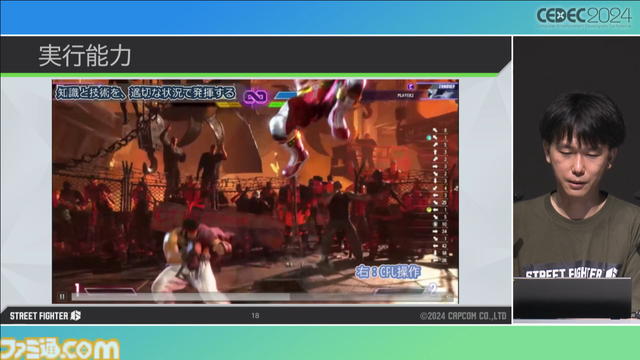Click the purple Drive infinity icon
The image size is (640, 360).
pos(255,97)
